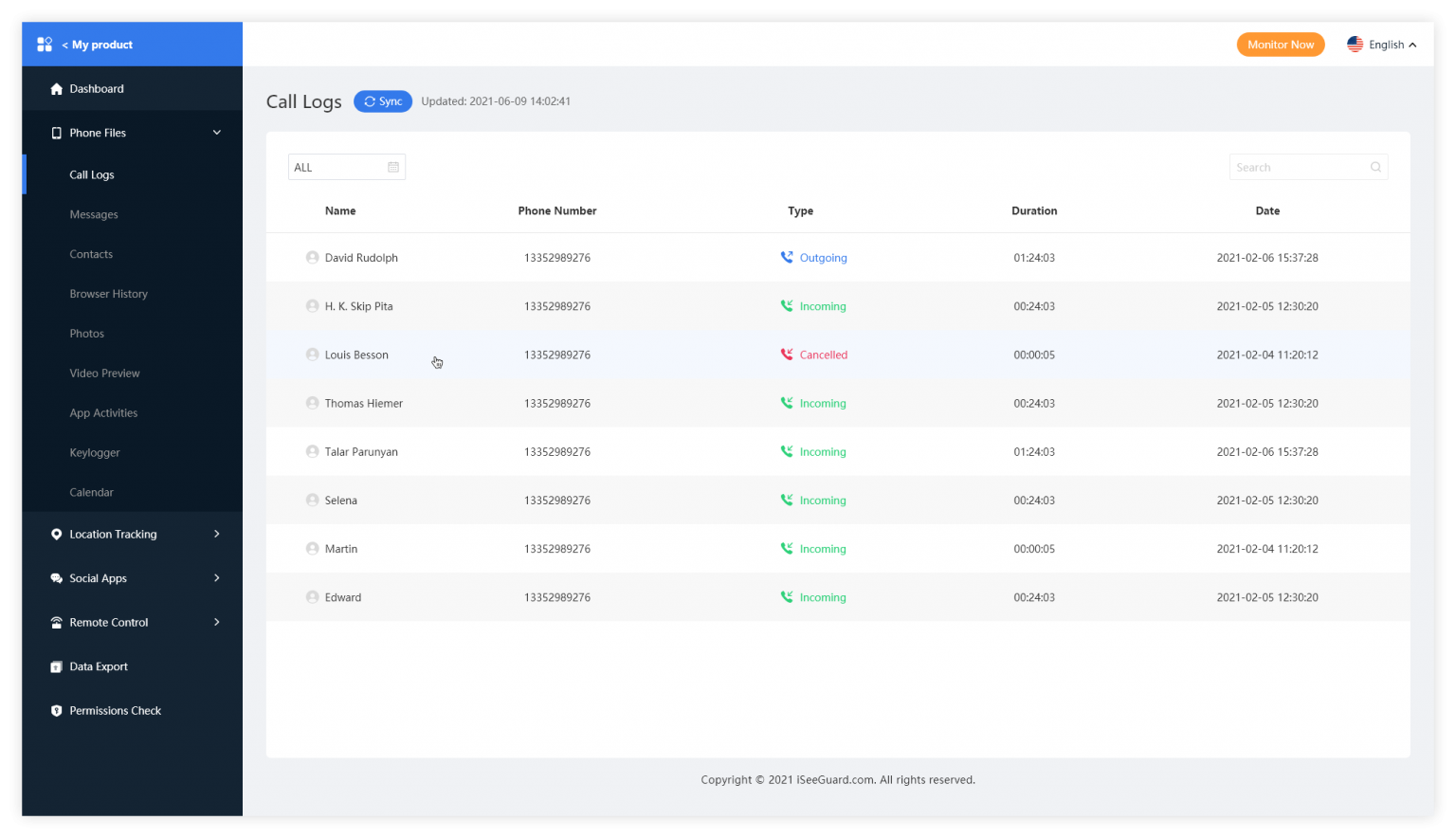Open the calendar icon in the date filter
Screen dimensions: 1456x838
coord(393,167)
